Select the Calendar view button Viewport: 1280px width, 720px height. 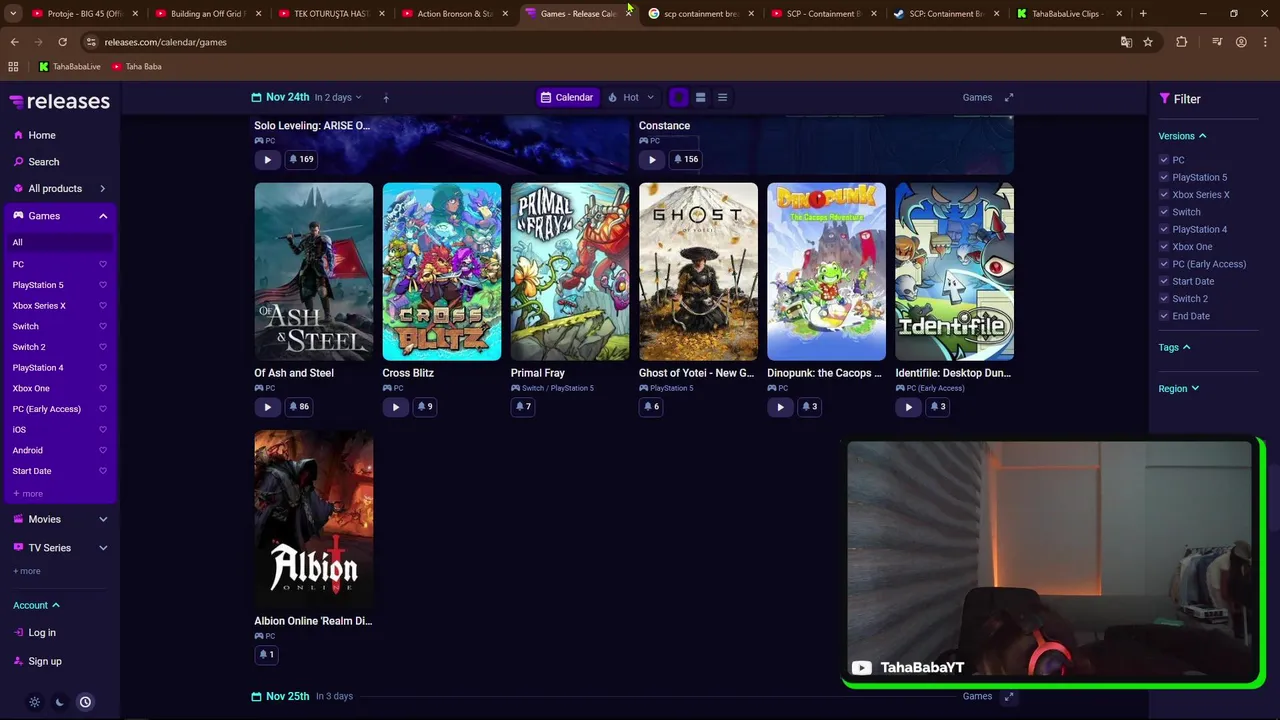[567, 97]
